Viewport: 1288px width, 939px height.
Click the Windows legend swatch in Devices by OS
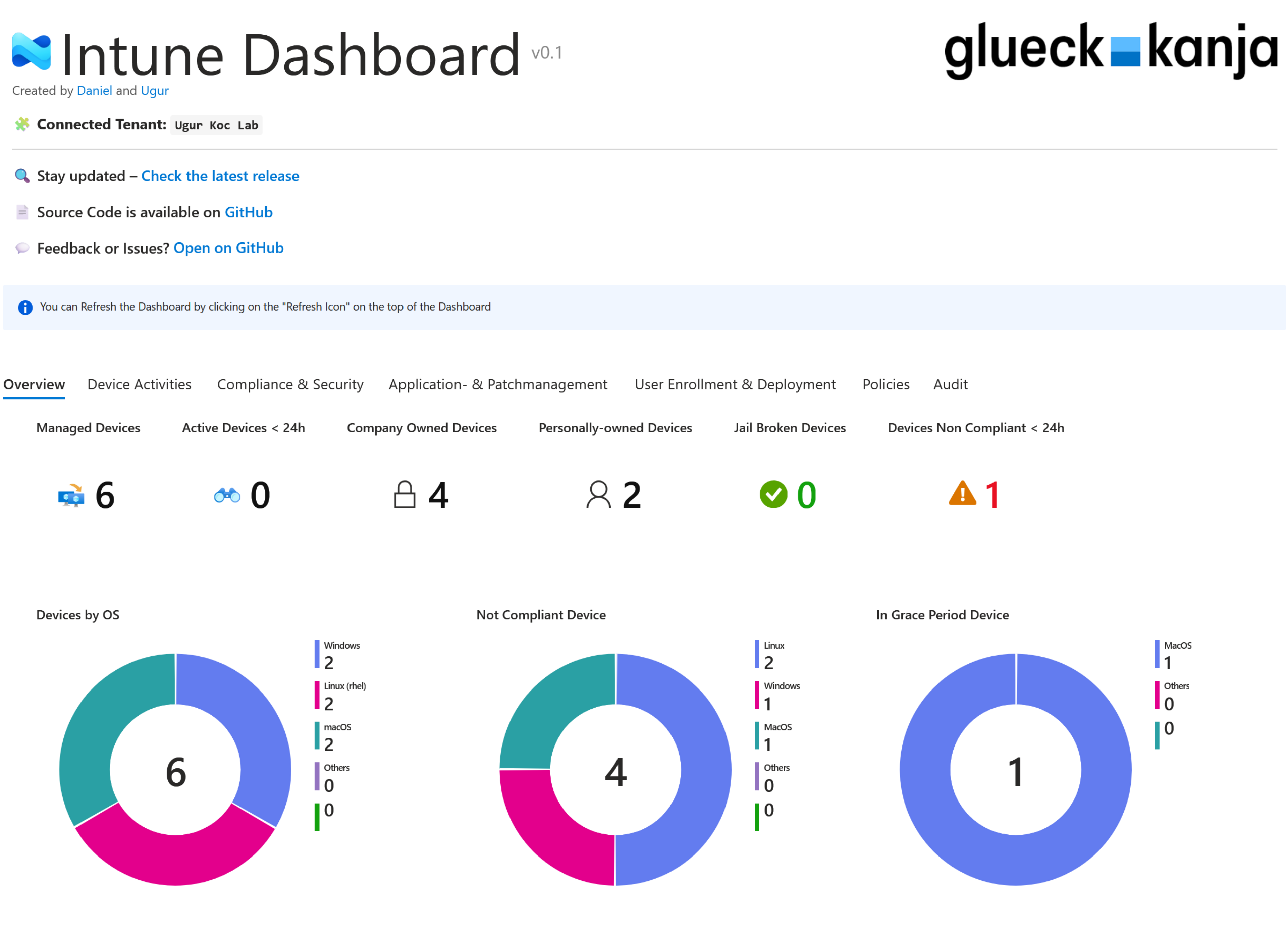(x=317, y=654)
